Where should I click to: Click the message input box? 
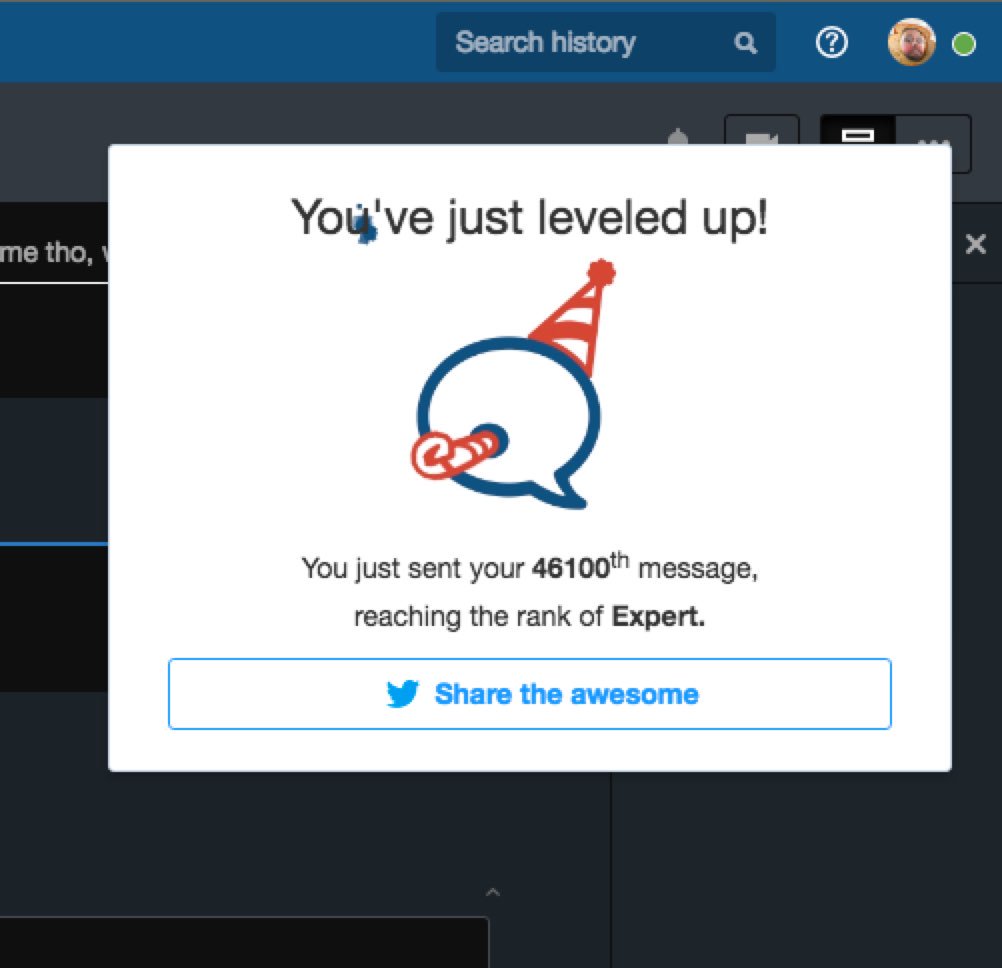pyautogui.click(x=244, y=942)
